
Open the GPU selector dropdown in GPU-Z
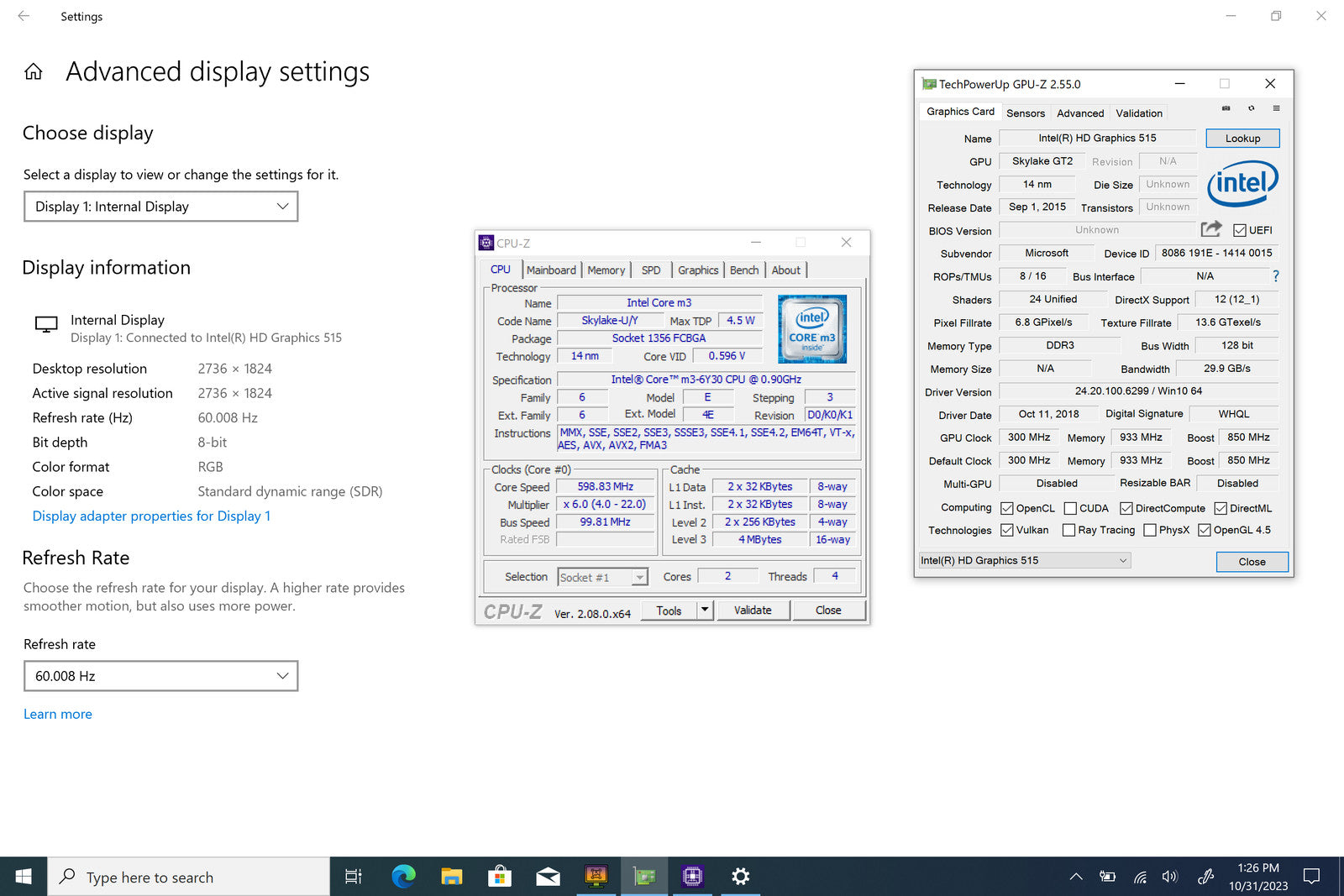point(1024,560)
